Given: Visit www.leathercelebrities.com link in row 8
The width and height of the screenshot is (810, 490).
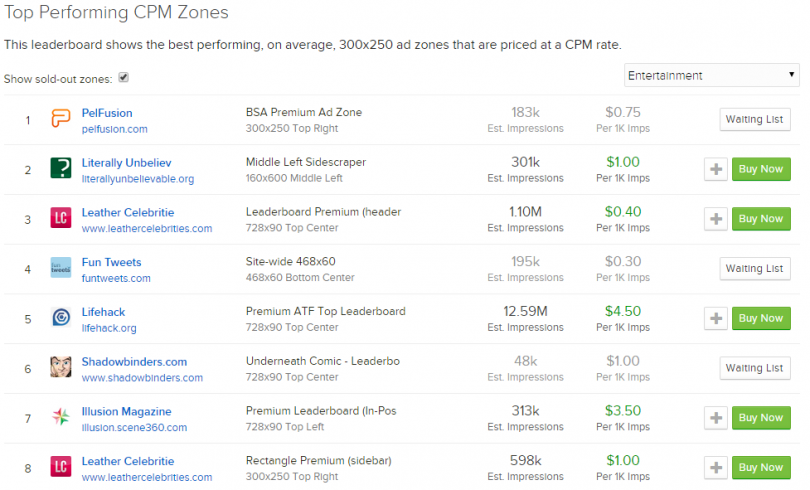Looking at the screenshot, I should point(147,477).
